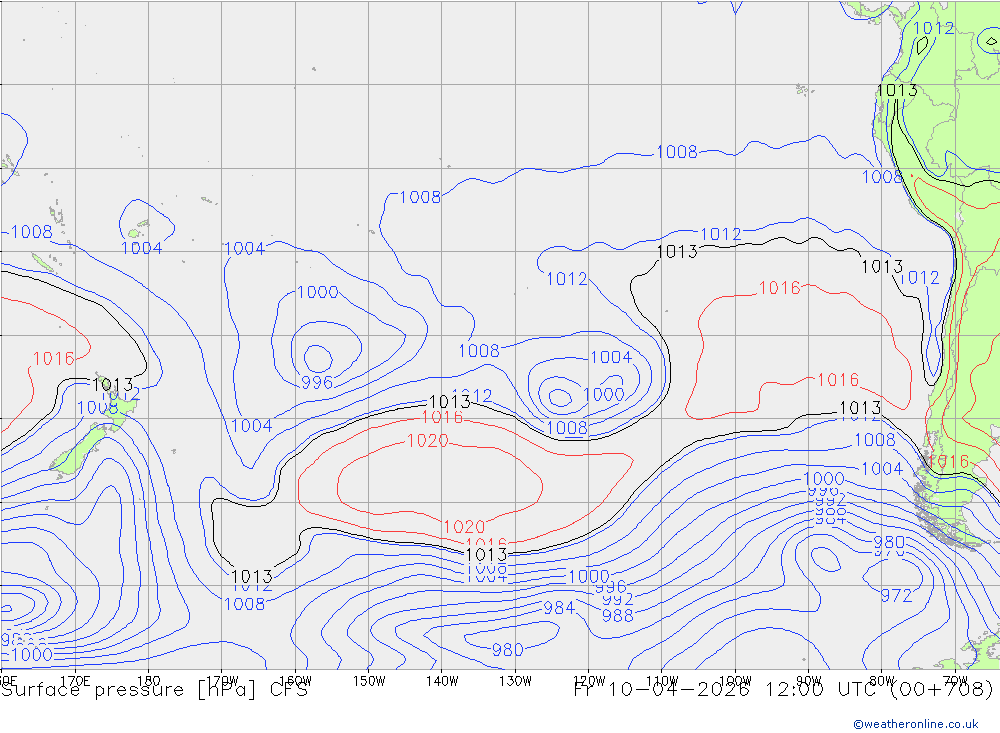Click the red "1016" label west of New Zealand
The height and width of the screenshot is (733, 1000).
54,359
